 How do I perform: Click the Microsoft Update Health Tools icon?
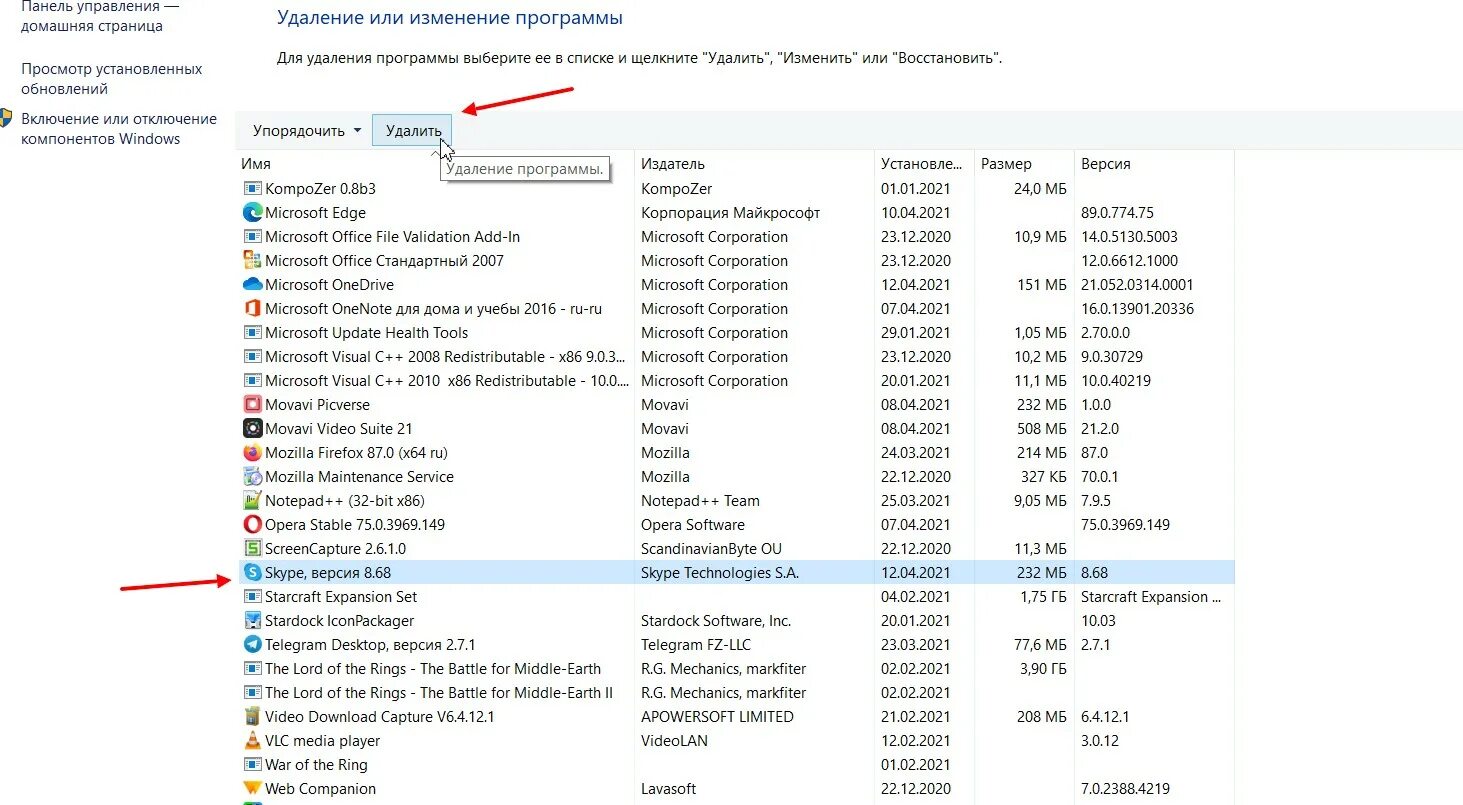tap(252, 332)
